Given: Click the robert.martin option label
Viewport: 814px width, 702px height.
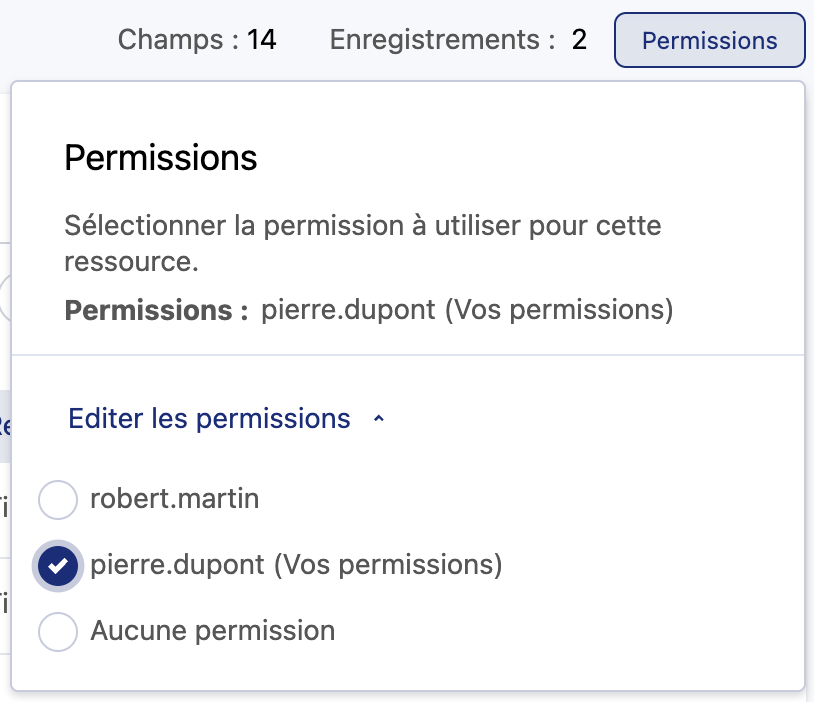Looking at the screenshot, I should (174, 498).
